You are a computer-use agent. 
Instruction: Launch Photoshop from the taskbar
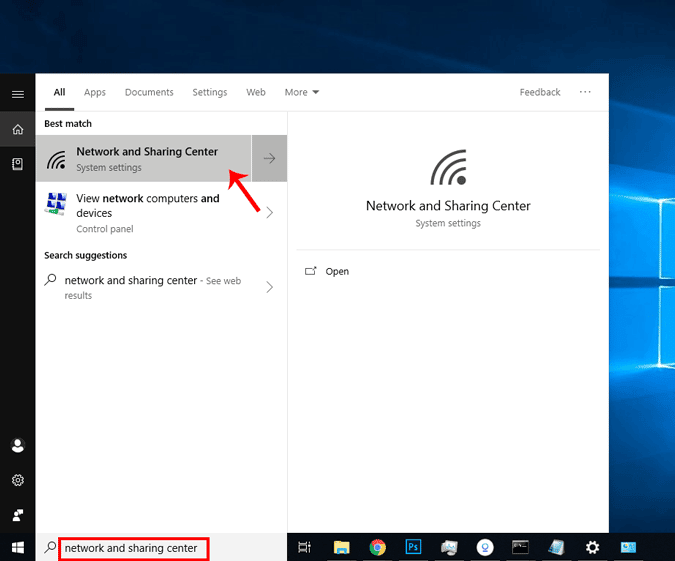(x=413, y=547)
